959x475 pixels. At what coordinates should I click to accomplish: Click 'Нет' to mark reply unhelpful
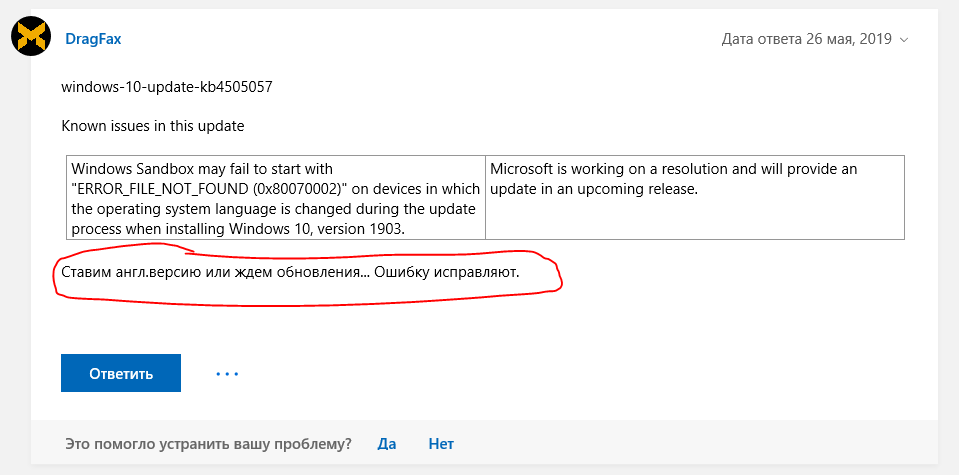441,444
